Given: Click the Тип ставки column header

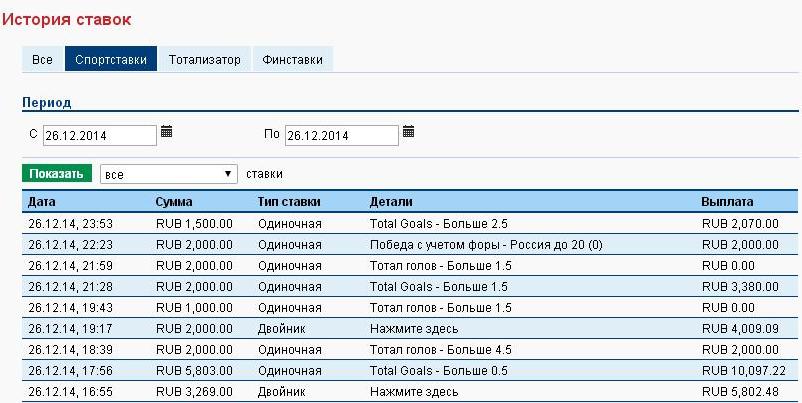Looking at the screenshot, I should tap(288, 201).
